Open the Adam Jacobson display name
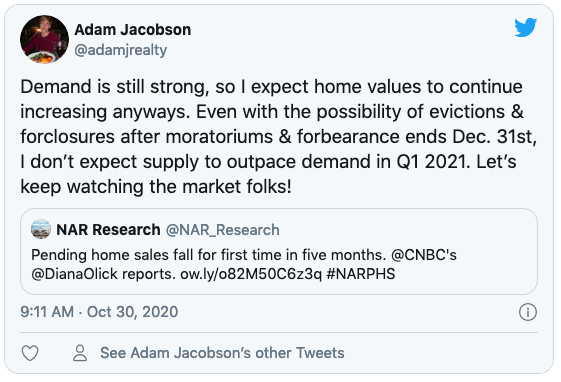This screenshot has width=561, height=382. click(x=133, y=30)
